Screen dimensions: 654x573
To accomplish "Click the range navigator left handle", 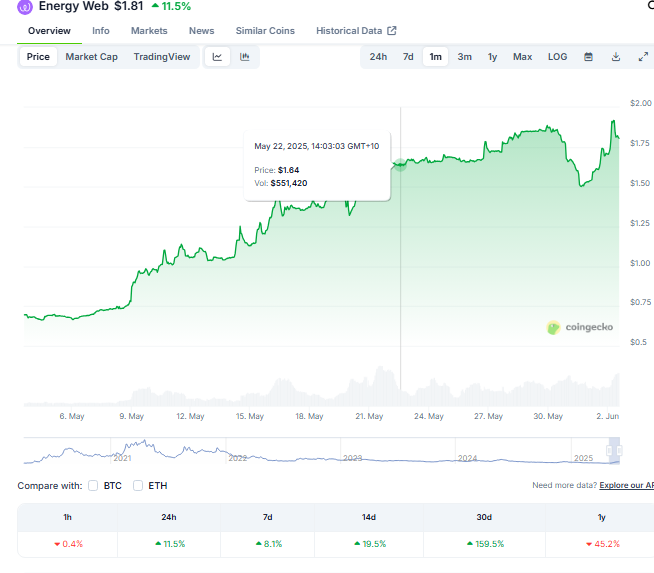I will point(609,450).
